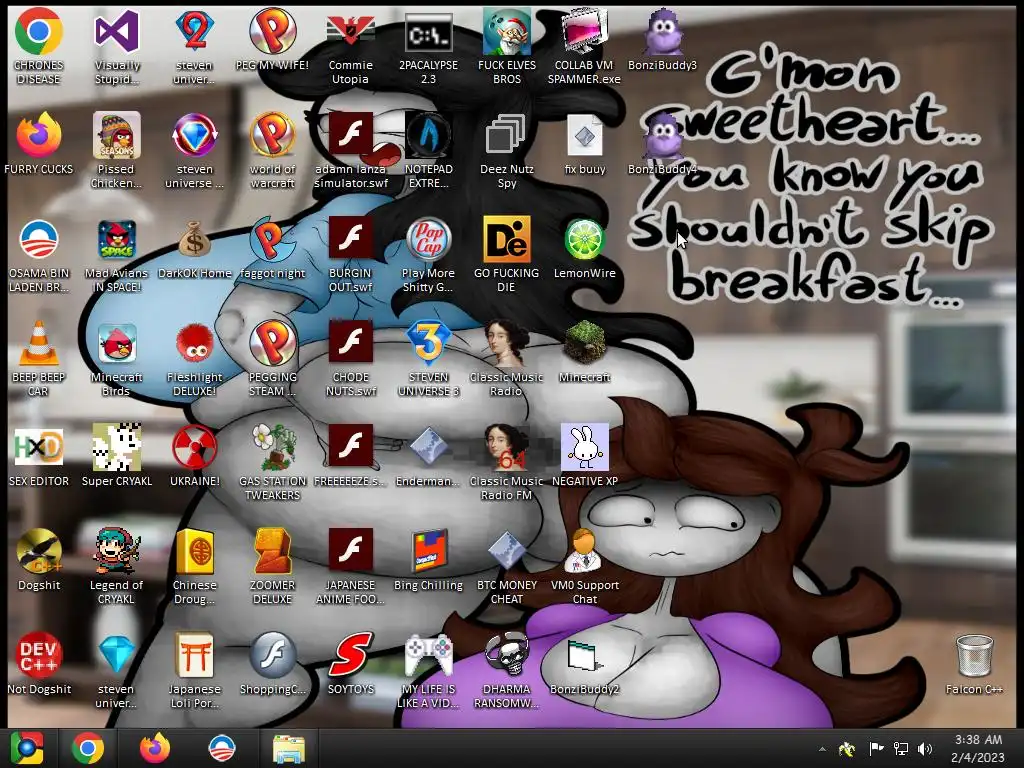
Task: Open GAS STATION TWEAKERS plant icon
Action: [x=272, y=447]
